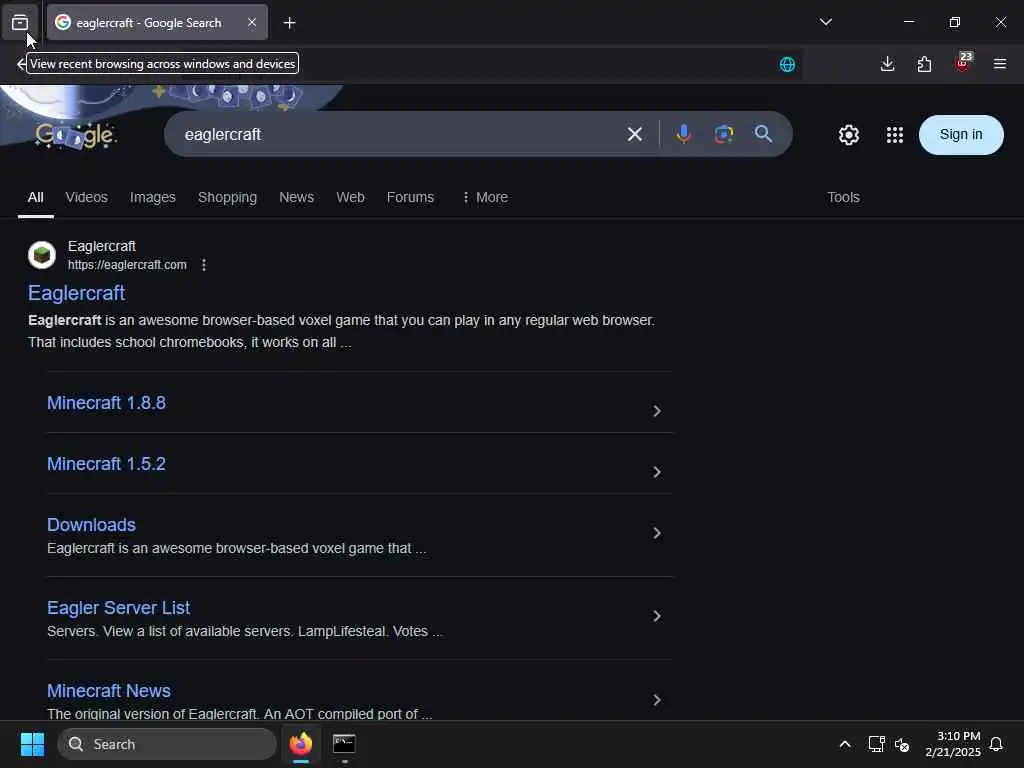Open search Tools
Image resolution: width=1024 pixels, height=768 pixels.
click(x=843, y=197)
